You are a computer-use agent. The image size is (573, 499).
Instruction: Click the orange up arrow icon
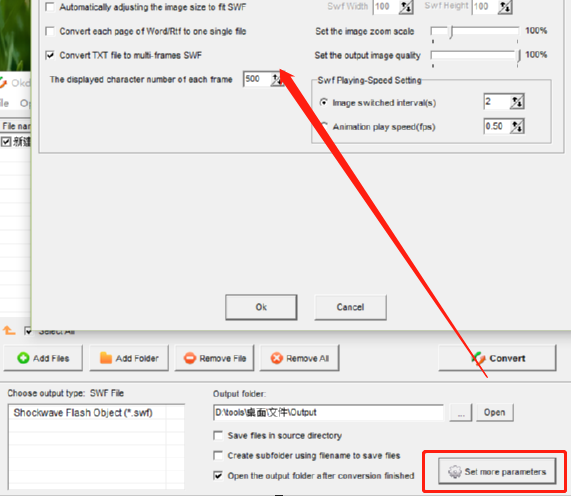point(9,331)
